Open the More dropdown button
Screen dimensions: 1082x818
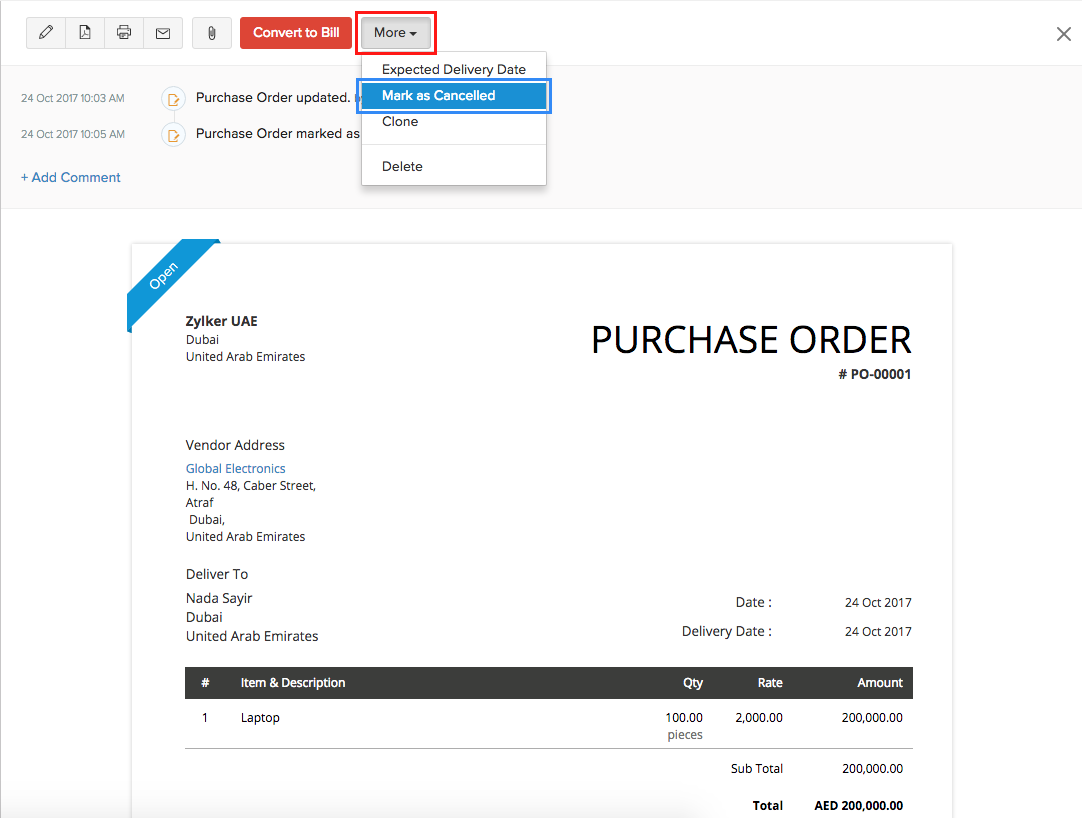[395, 32]
